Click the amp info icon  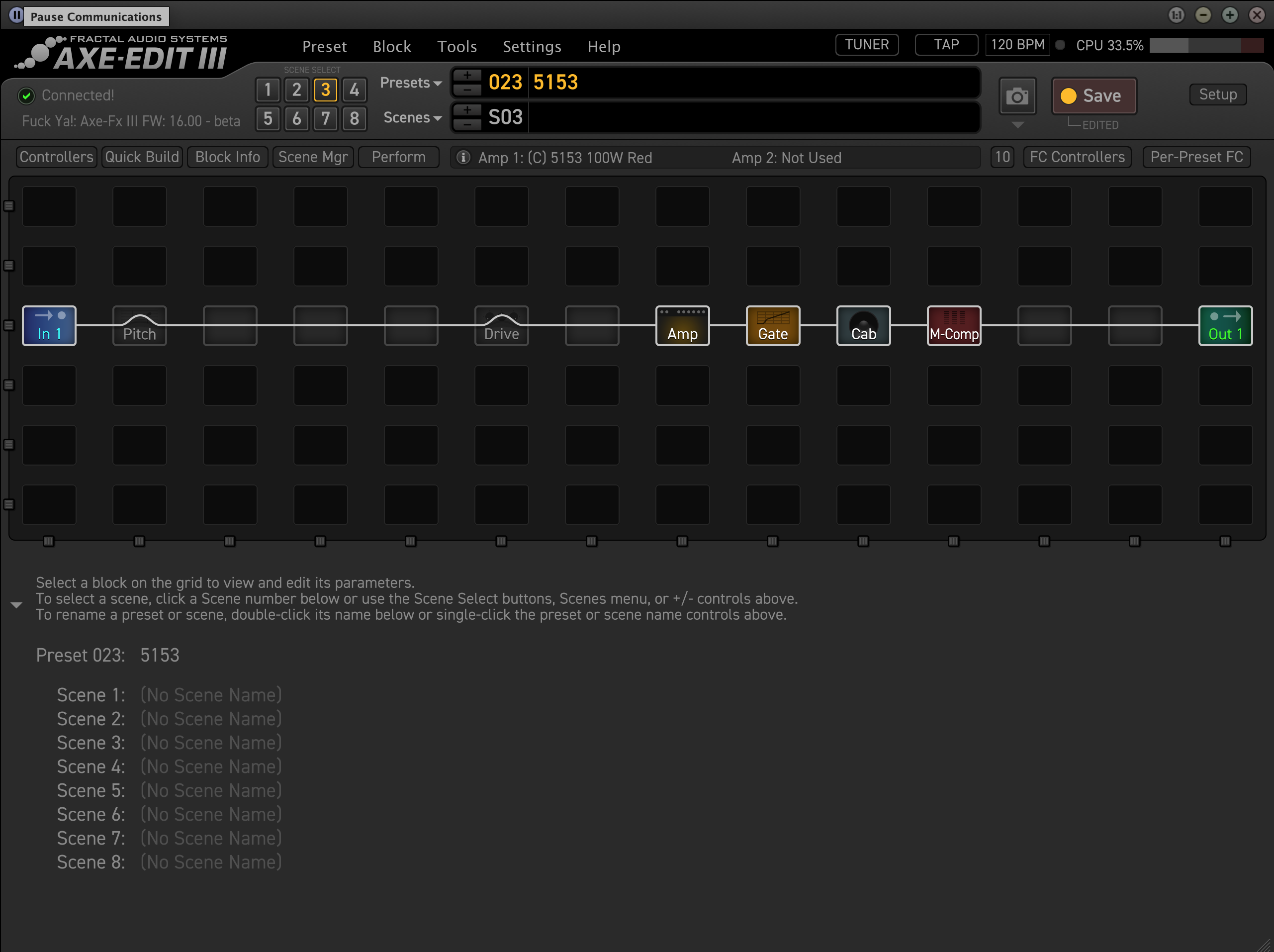(463, 157)
